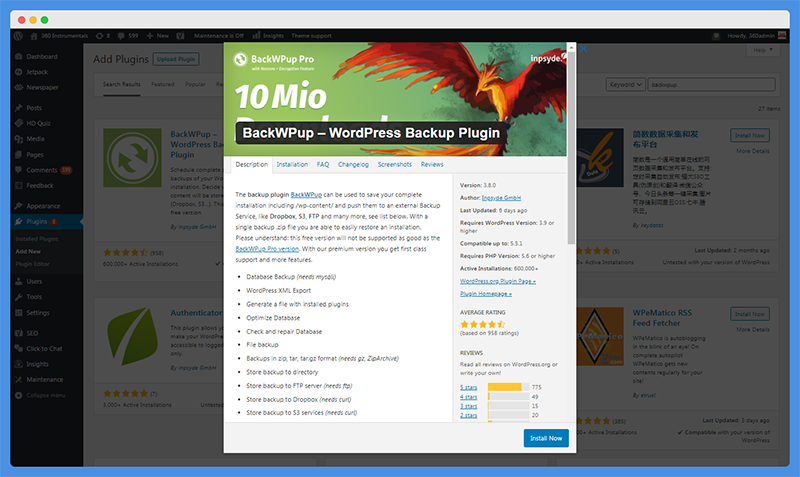Open Installed Plugins submenu item

[x=37, y=239]
